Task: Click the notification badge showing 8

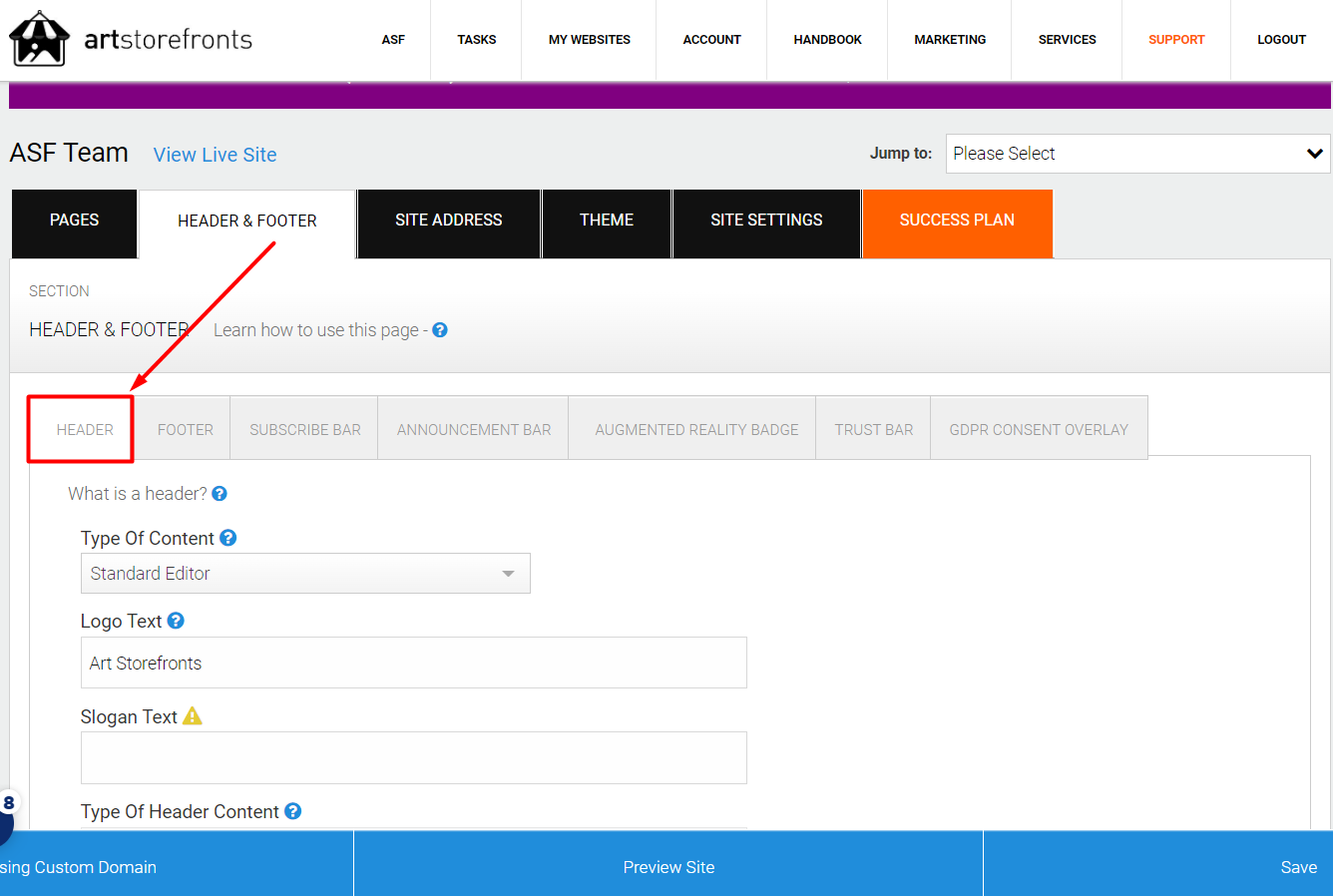Action: [x=8, y=803]
